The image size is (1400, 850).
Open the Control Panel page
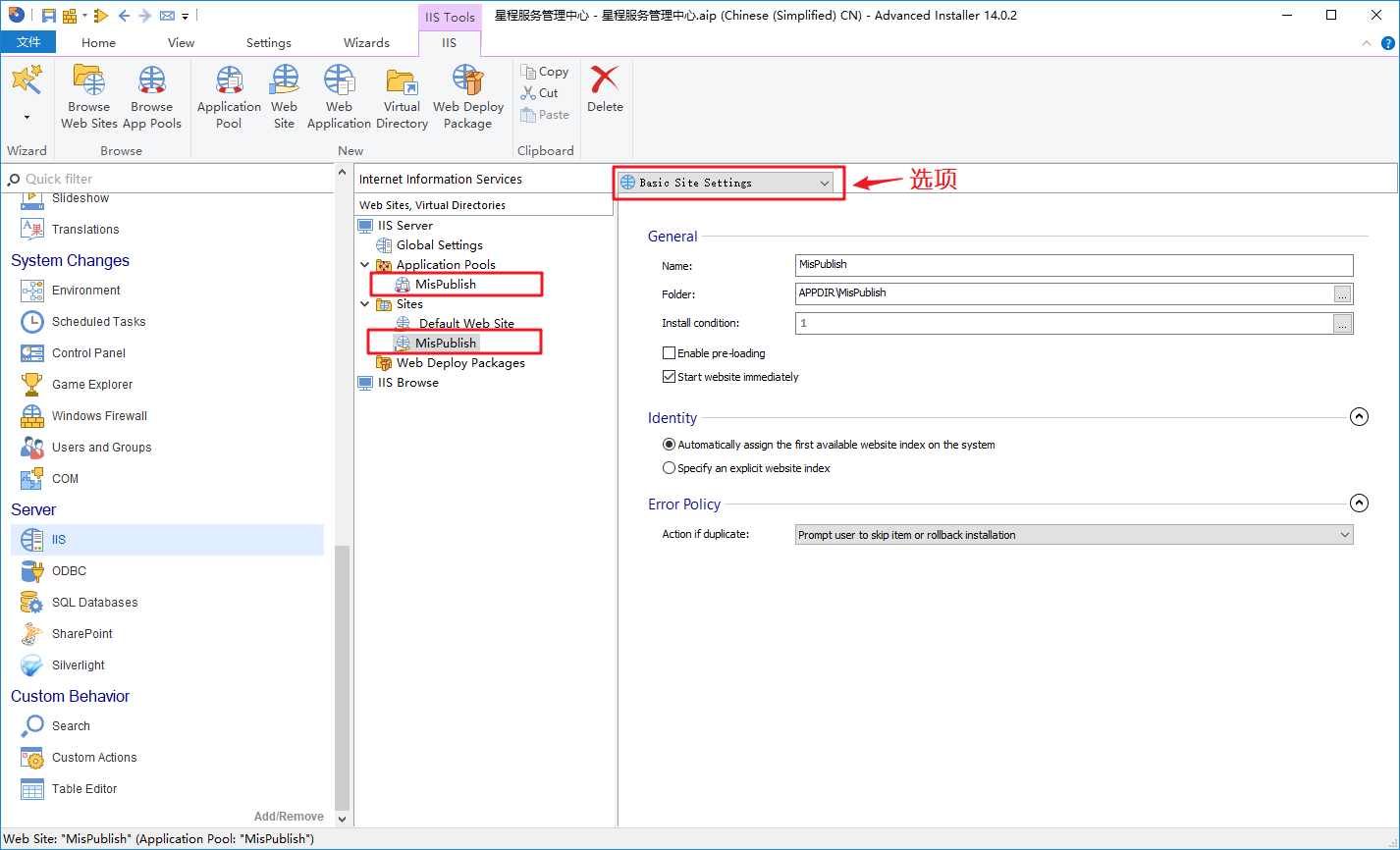point(74,353)
